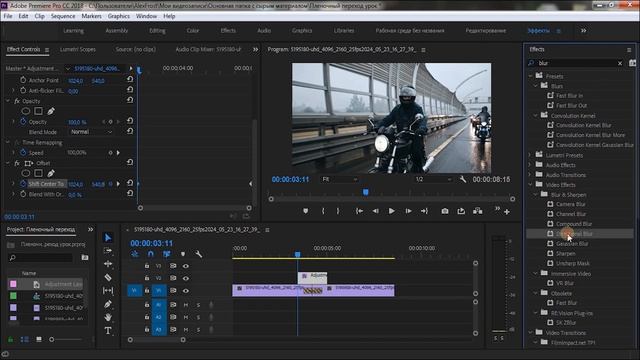Toggle Linked Selection in timeline
Screen dimensions: 640x360
coord(167,254)
